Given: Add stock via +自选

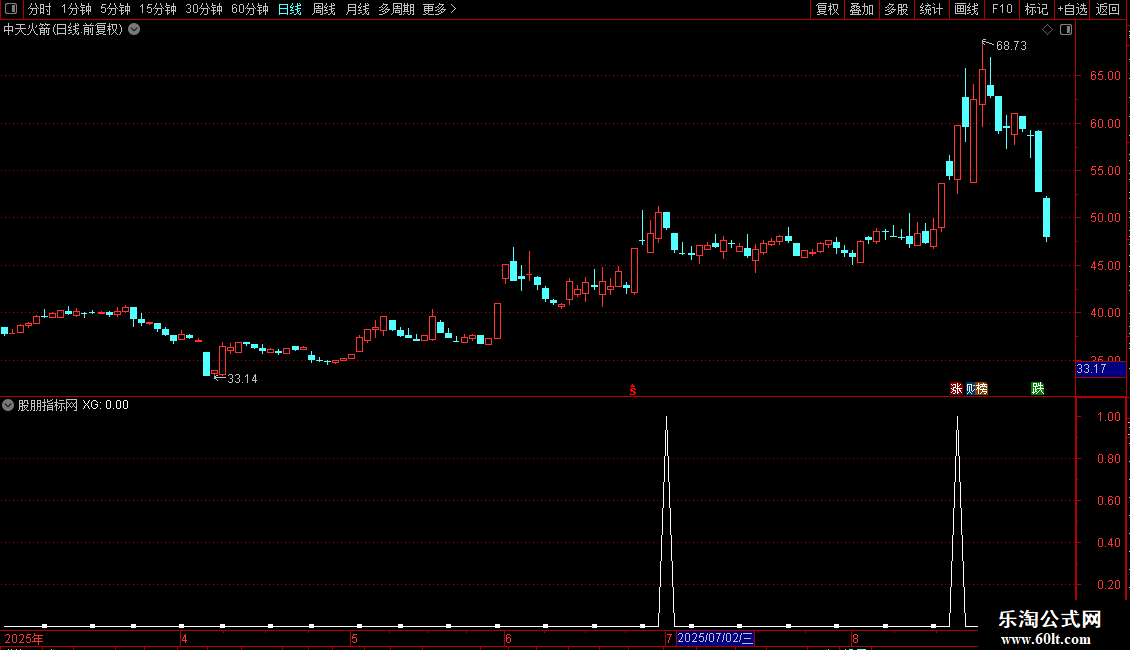Looking at the screenshot, I should 1072,9.
